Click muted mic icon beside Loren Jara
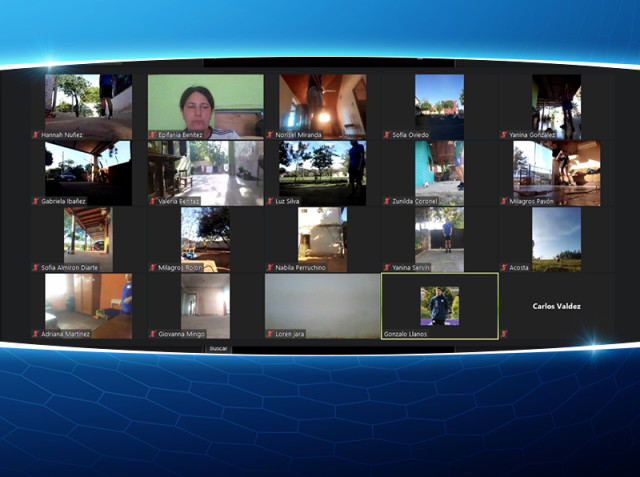640x477 pixels. [270, 334]
